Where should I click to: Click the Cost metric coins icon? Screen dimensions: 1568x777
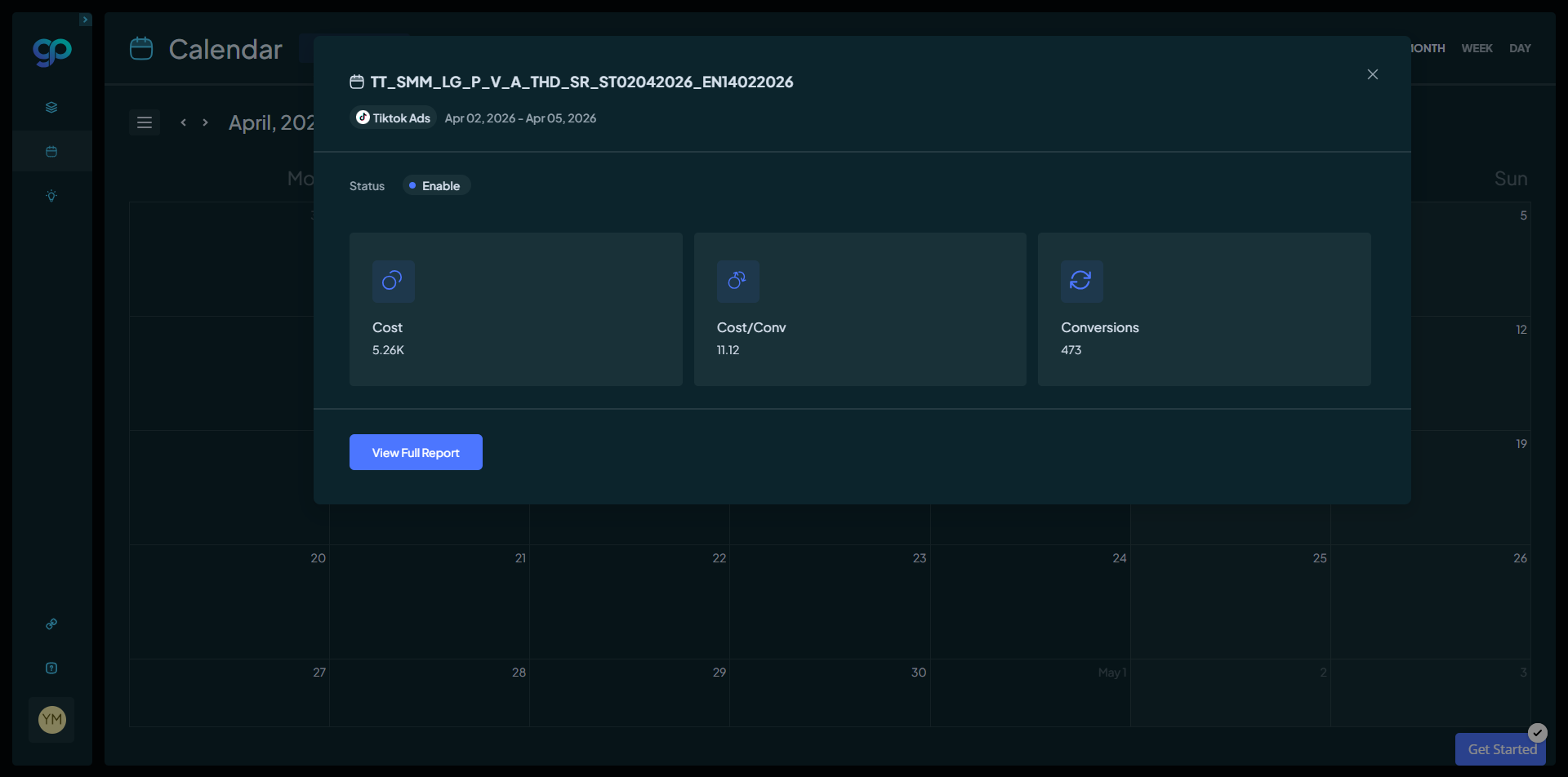point(393,281)
